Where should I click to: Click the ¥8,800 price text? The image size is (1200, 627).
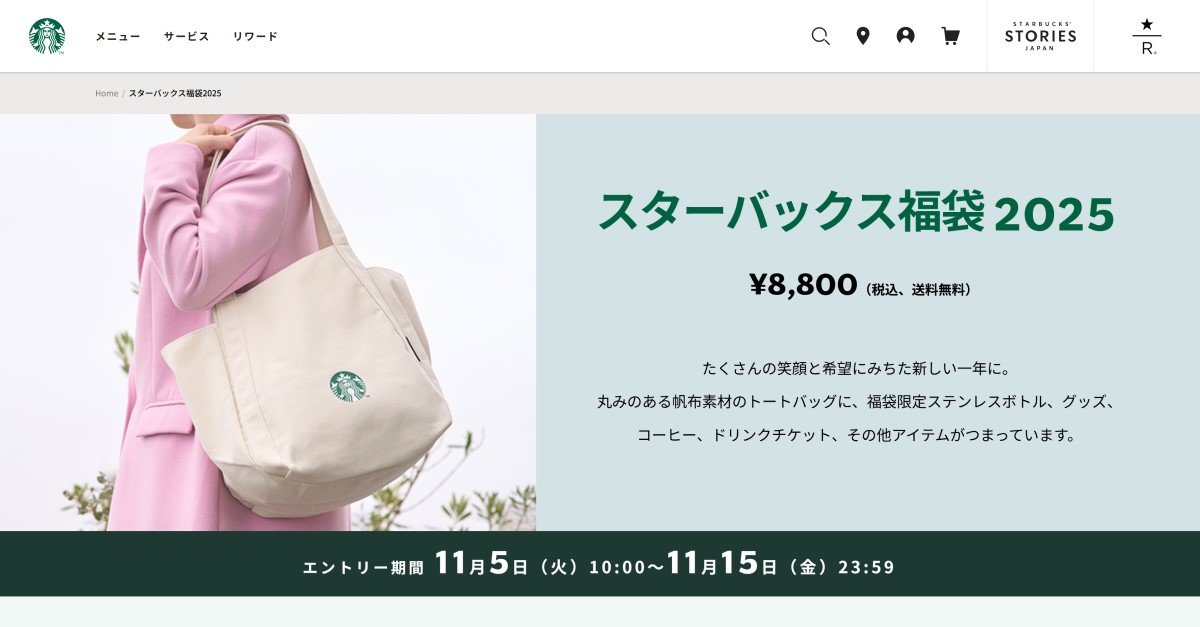(803, 285)
